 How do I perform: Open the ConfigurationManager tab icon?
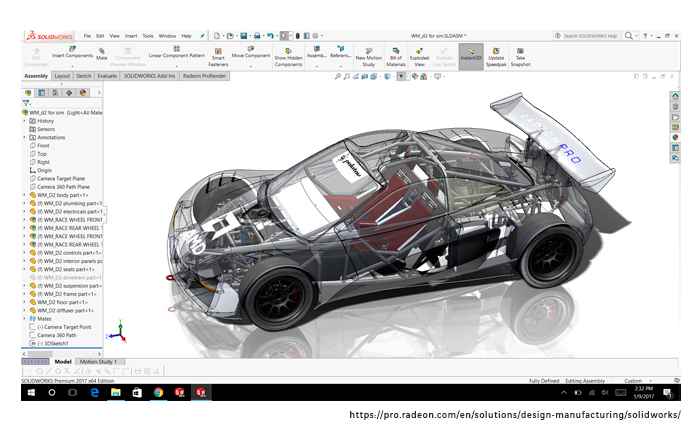pyautogui.click(x=55, y=93)
